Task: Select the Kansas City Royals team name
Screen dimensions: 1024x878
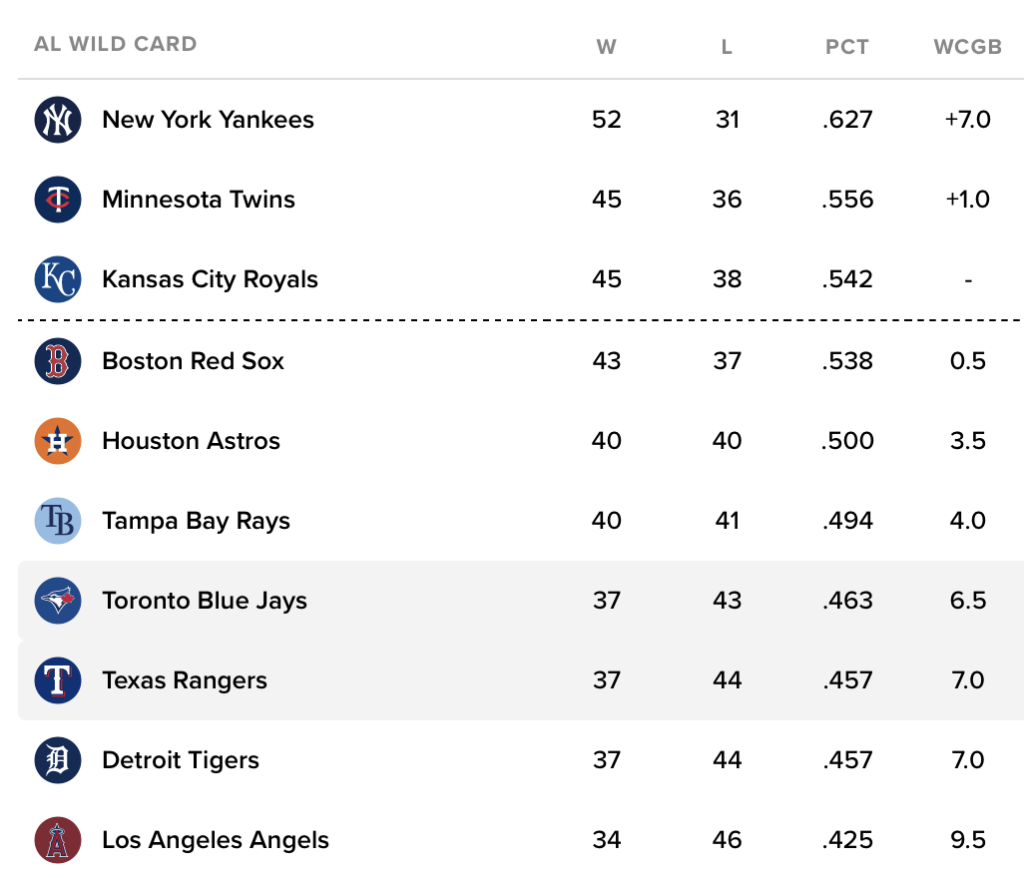Action: tap(210, 280)
